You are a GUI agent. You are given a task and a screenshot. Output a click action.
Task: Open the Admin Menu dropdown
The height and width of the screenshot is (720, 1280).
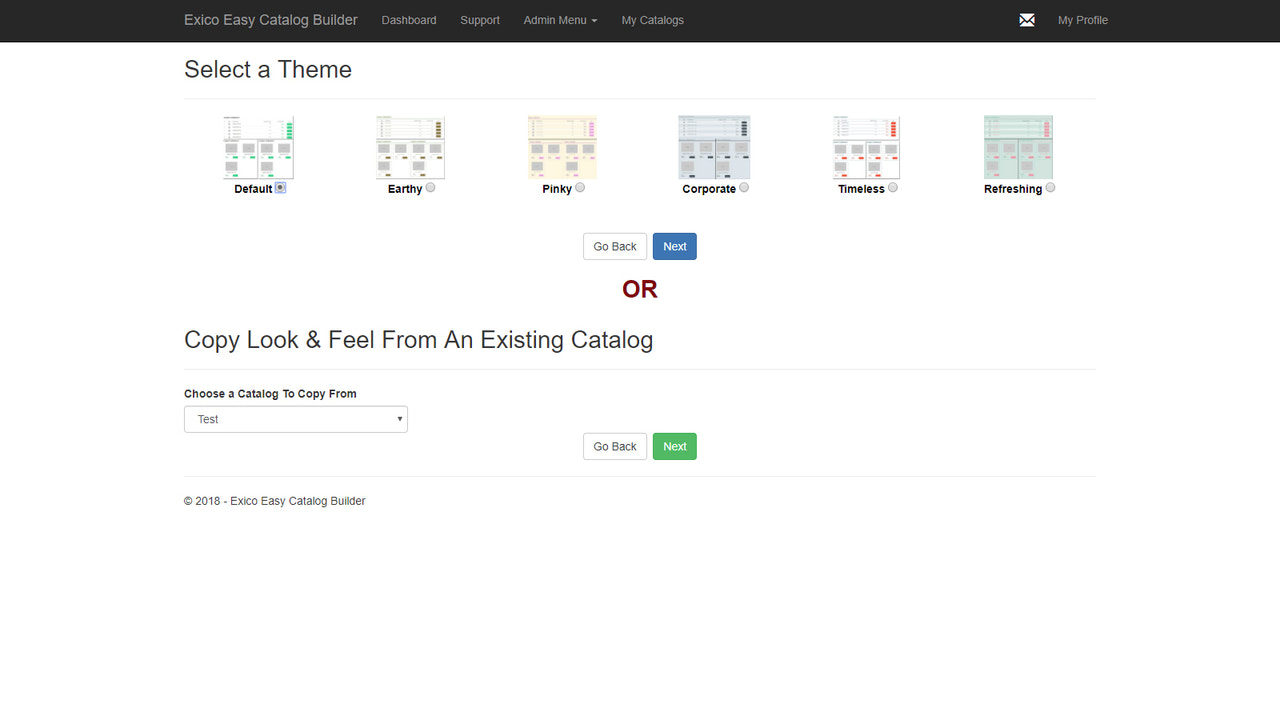click(560, 20)
